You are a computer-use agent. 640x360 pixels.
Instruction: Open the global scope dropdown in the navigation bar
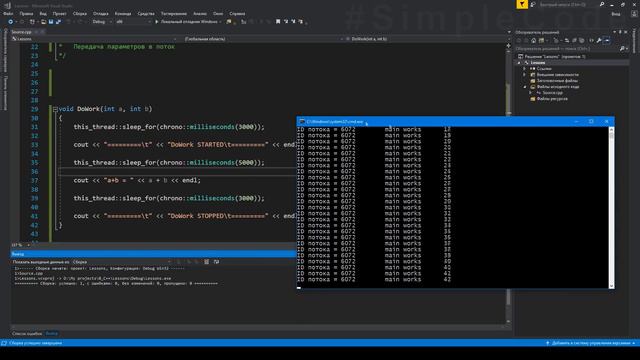click(x=263, y=39)
